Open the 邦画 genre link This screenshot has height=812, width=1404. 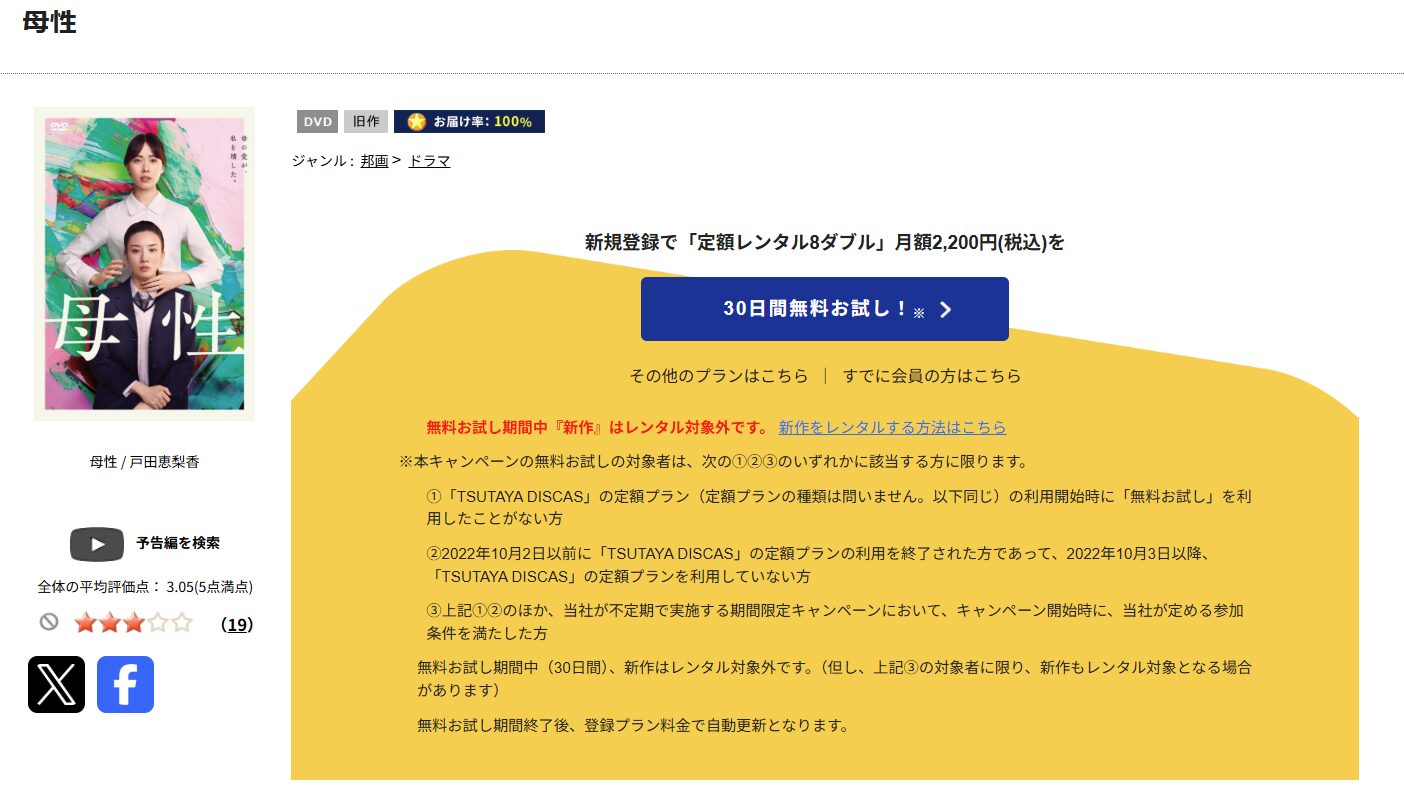click(x=374, y=160)
